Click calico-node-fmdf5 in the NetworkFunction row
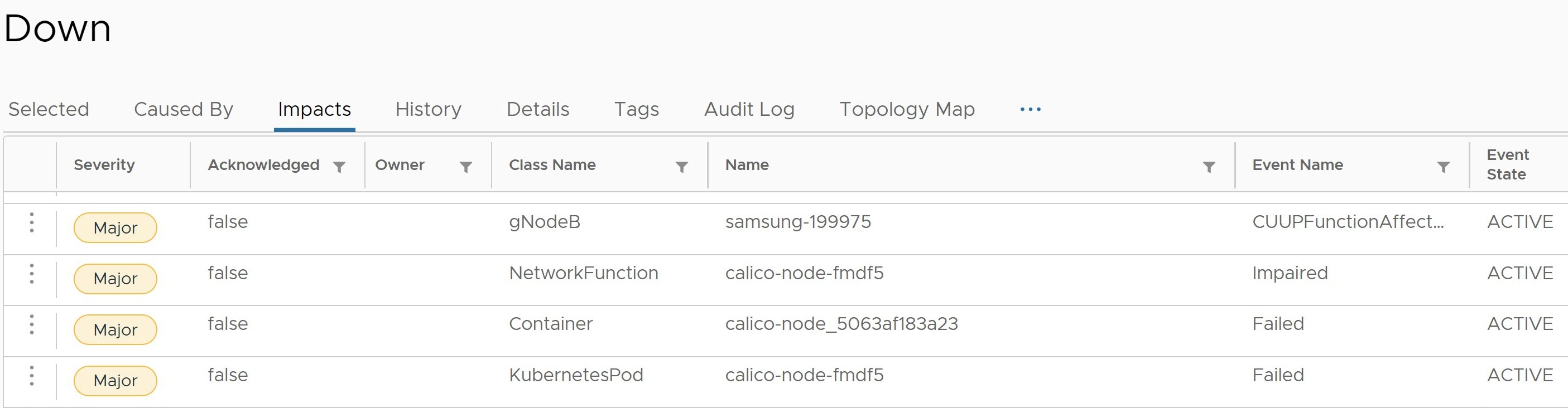The image size is (1568, 408). (x=804, y=273)
